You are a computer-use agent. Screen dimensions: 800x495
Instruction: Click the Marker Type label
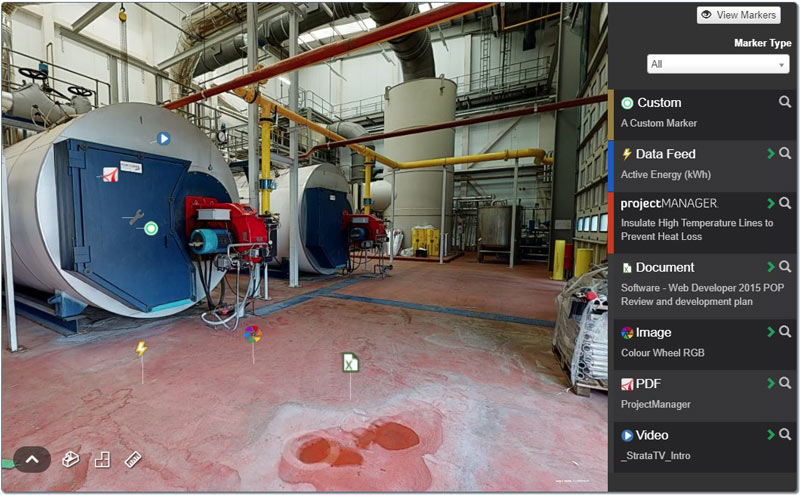pyautogui.click(x=762, y=43)
